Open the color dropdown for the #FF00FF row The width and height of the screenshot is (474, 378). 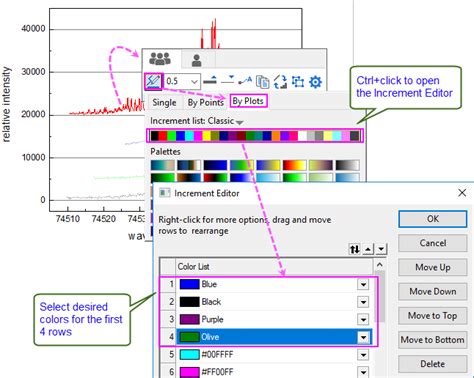363,372
